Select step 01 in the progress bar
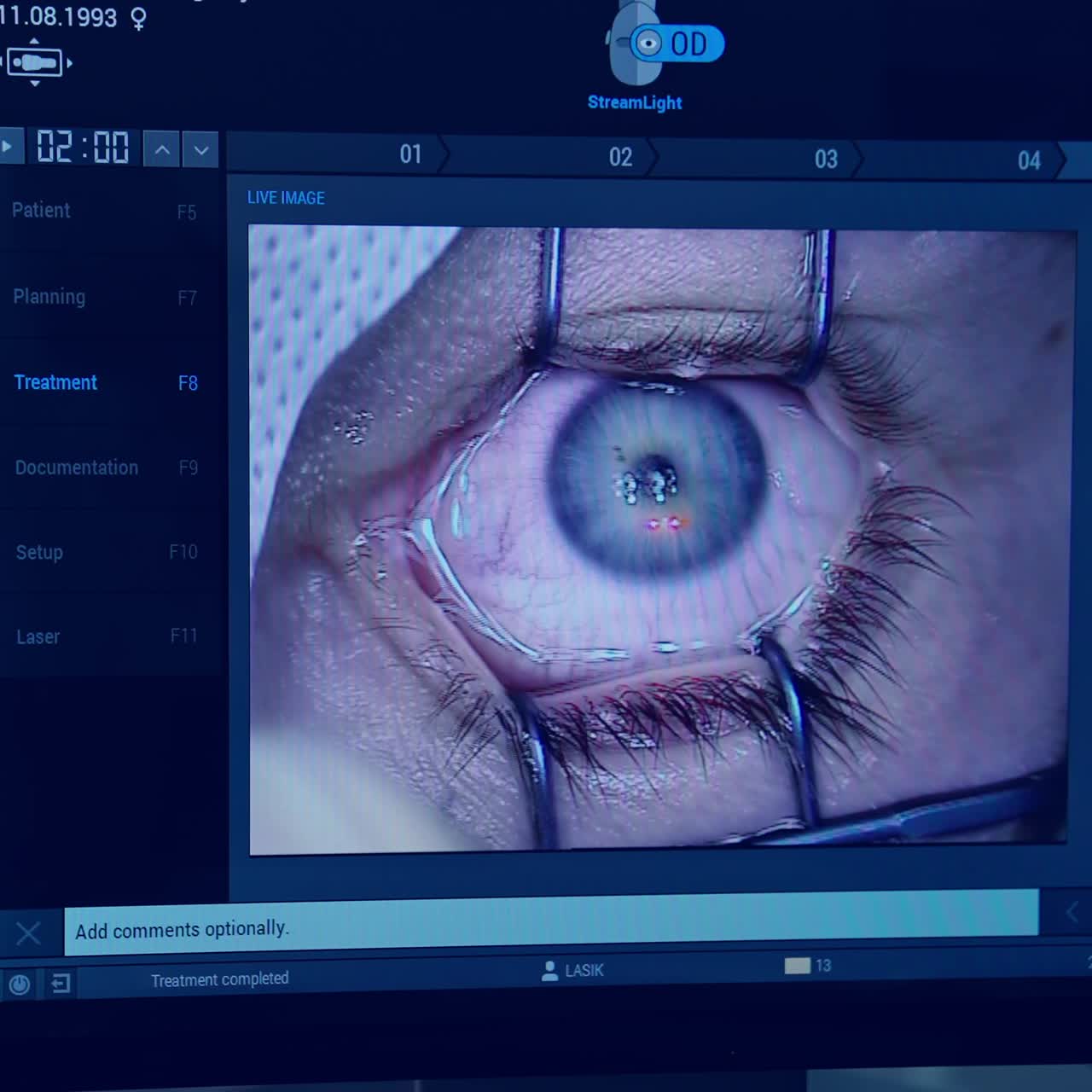 click(410, 154)
